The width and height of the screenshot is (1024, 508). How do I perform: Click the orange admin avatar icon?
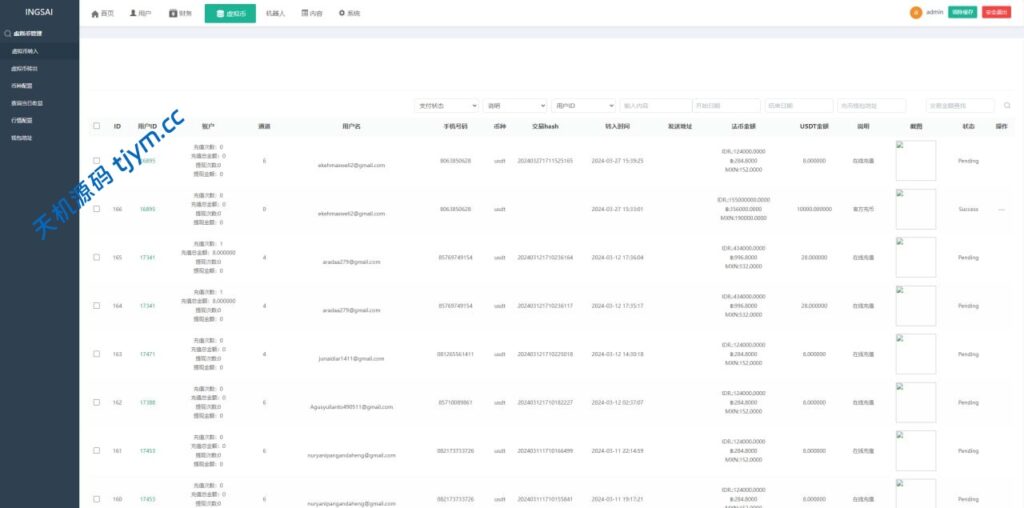[916, 13]
